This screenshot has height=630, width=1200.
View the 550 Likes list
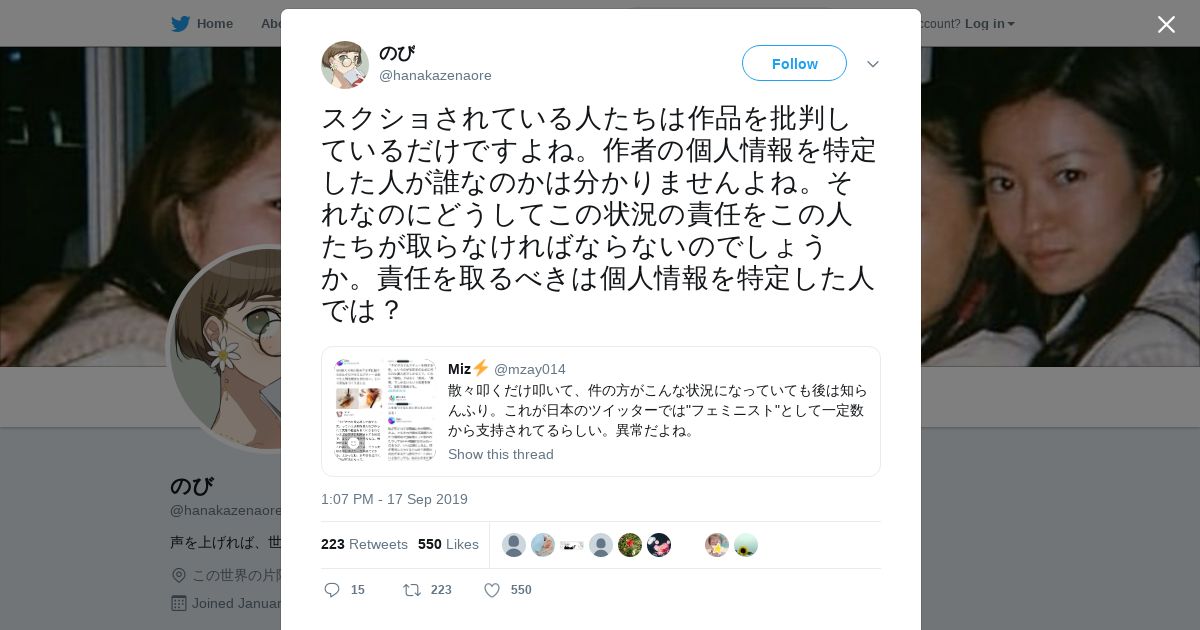(x=448, y=544)
